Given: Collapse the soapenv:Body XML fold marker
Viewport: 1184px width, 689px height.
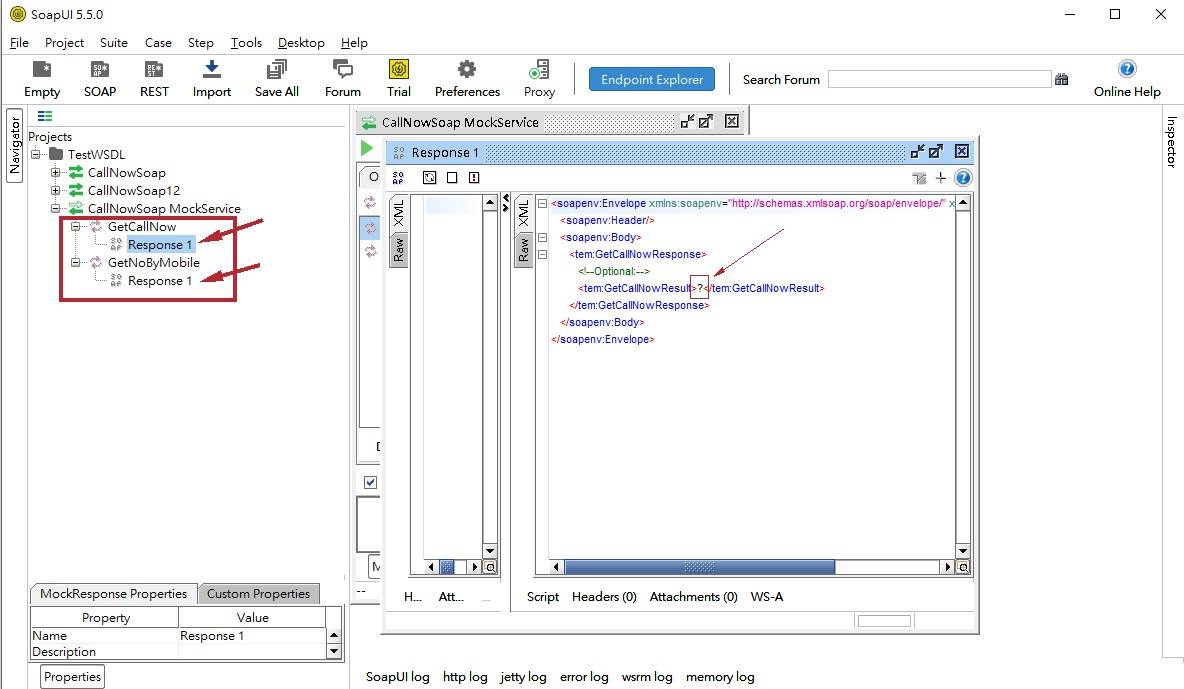Looking at the screenshot, I should 542,237.
